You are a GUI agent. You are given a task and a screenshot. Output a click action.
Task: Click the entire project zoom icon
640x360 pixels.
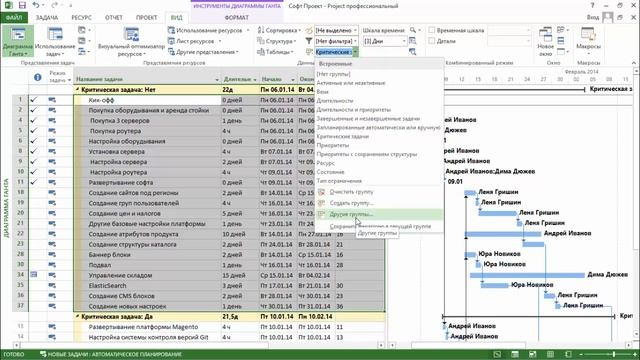413,41
